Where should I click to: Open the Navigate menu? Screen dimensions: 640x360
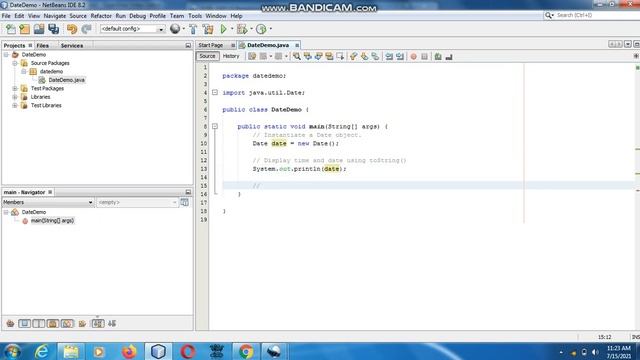click(x=55, y=16)
